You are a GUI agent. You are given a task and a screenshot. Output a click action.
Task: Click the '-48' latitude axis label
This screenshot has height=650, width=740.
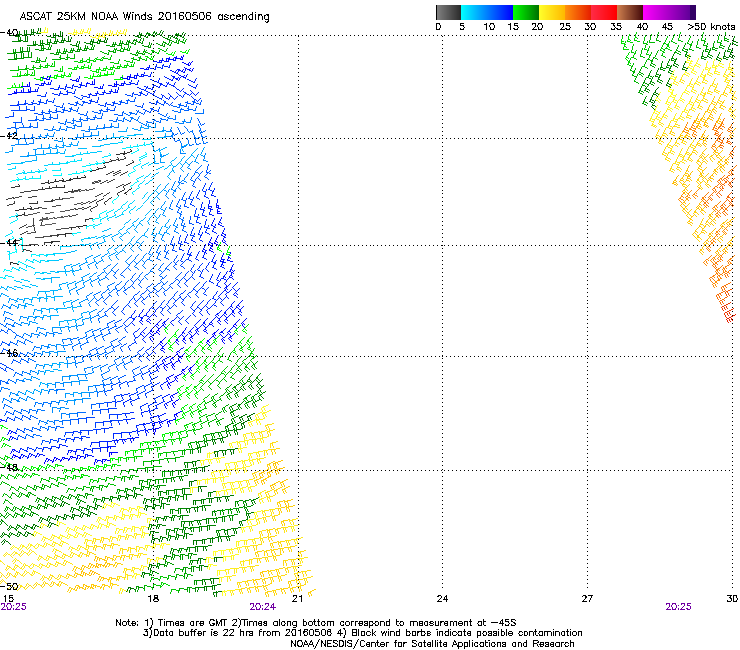pos(9,467)
